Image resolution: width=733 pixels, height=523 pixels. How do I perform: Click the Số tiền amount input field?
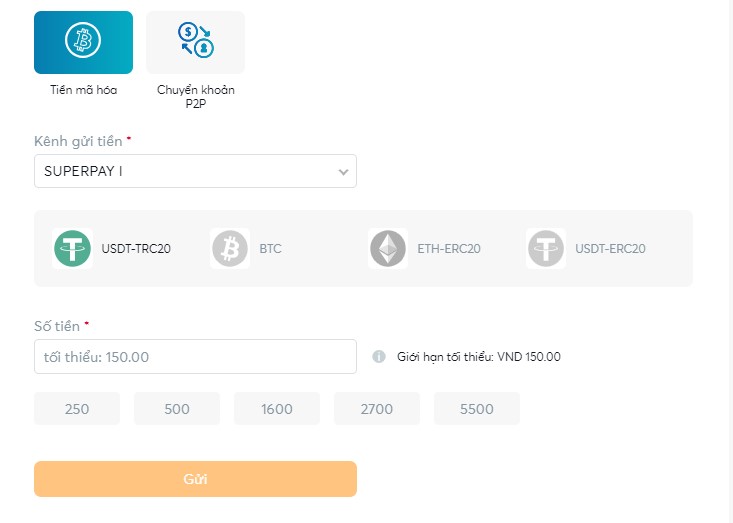pyautogui.click(x=195, y=357)
